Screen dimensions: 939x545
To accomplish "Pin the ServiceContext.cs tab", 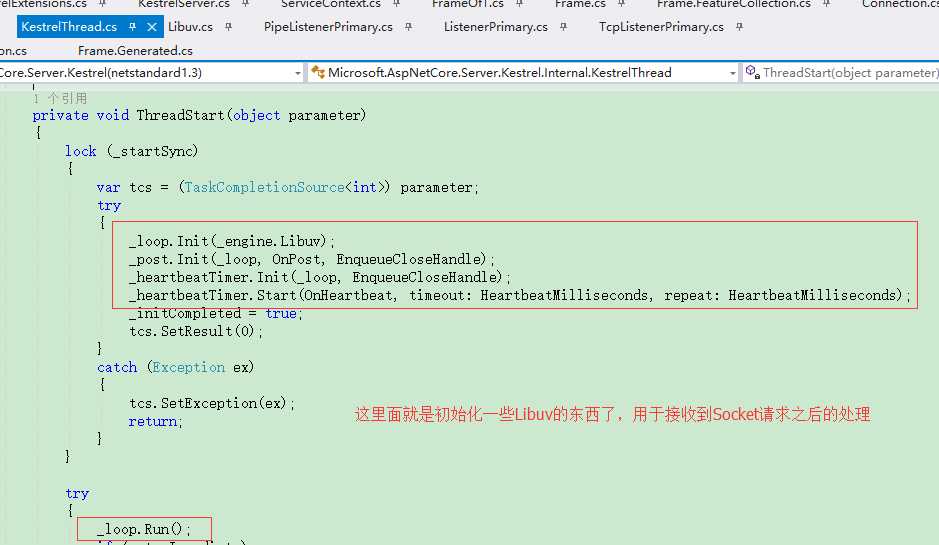I will coord(396,4).
